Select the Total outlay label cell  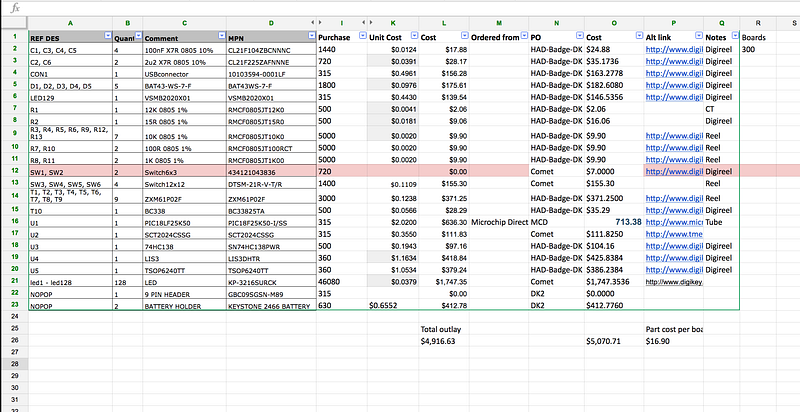click(x=444, y=329)
